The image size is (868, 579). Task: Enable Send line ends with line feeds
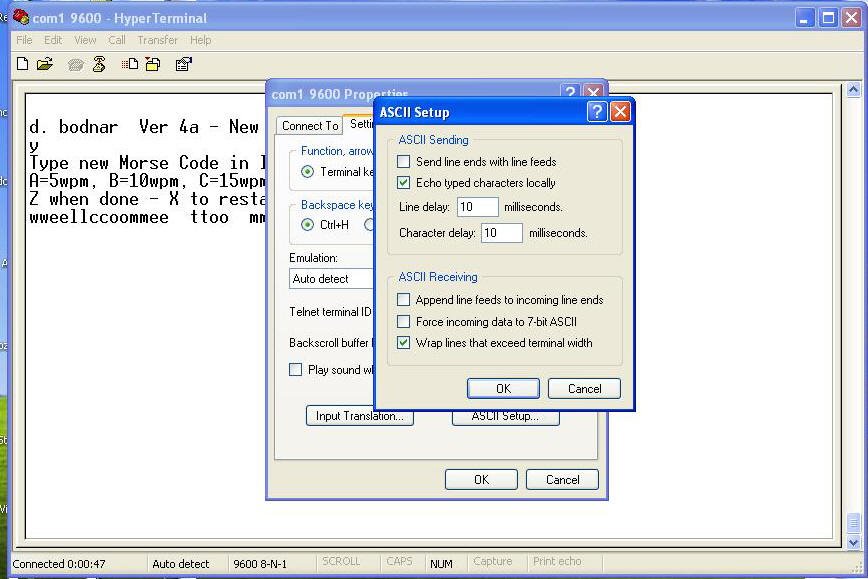tap(404, 162)
